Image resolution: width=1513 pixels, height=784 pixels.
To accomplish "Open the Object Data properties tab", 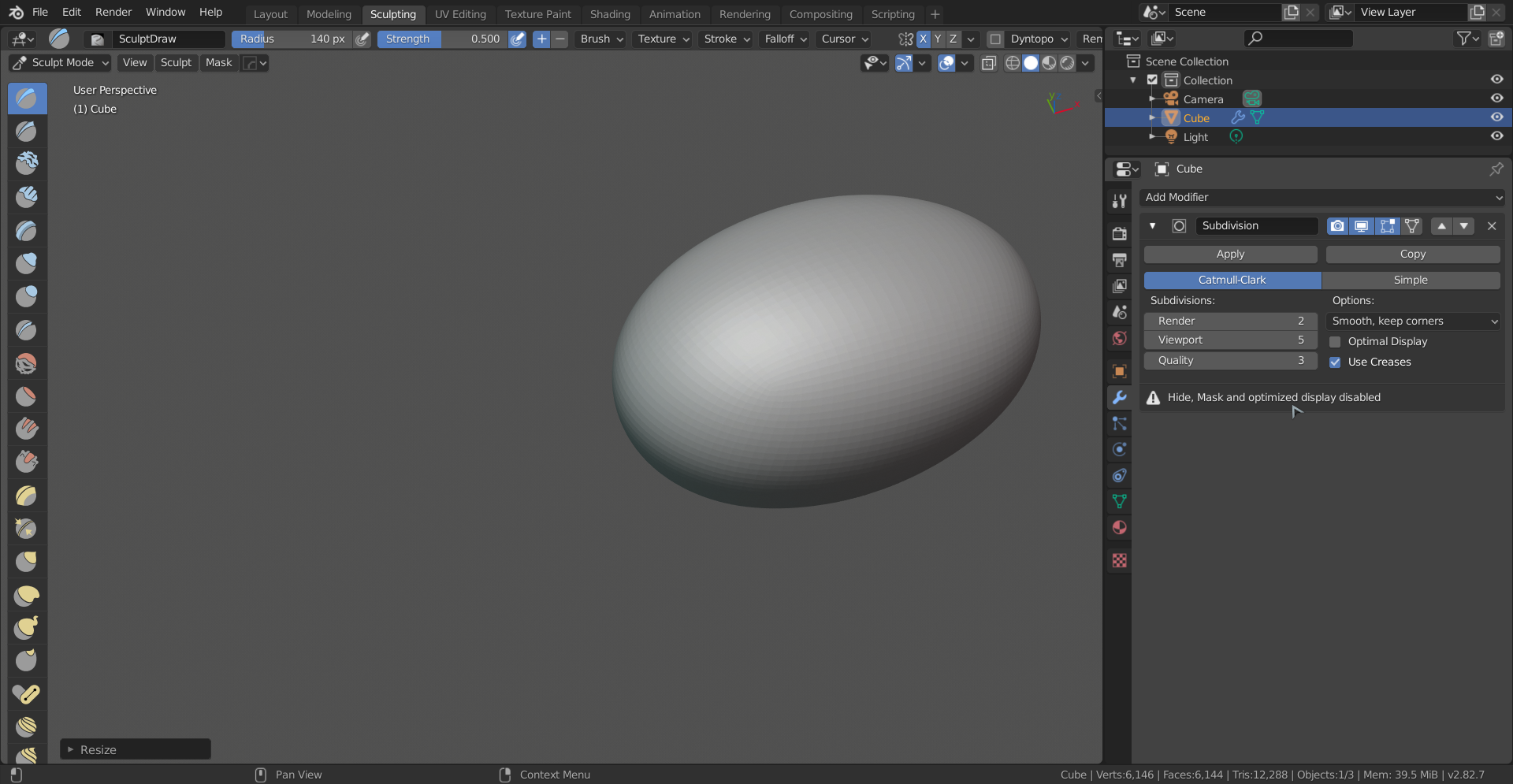I will click(x=1119, y=502).
